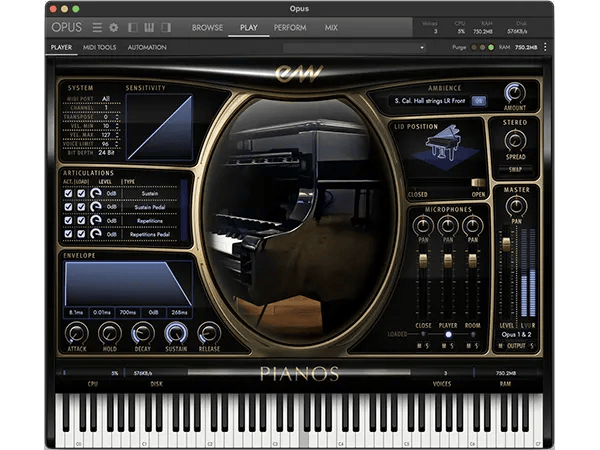Toggle Active checkbox for Sustain articulation

[68, 193]
